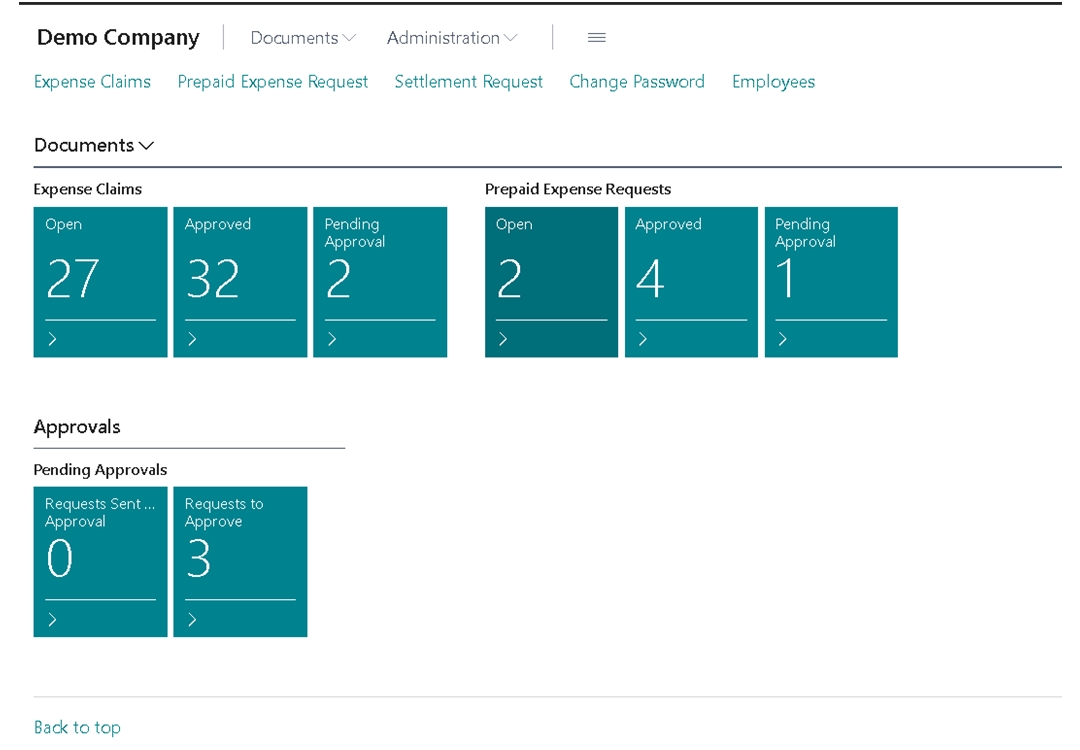Screen dimensions: 1080x750
Task: Click arrow on Open Prepaid Expense Requests tile
Action: (x=503, y=339)
